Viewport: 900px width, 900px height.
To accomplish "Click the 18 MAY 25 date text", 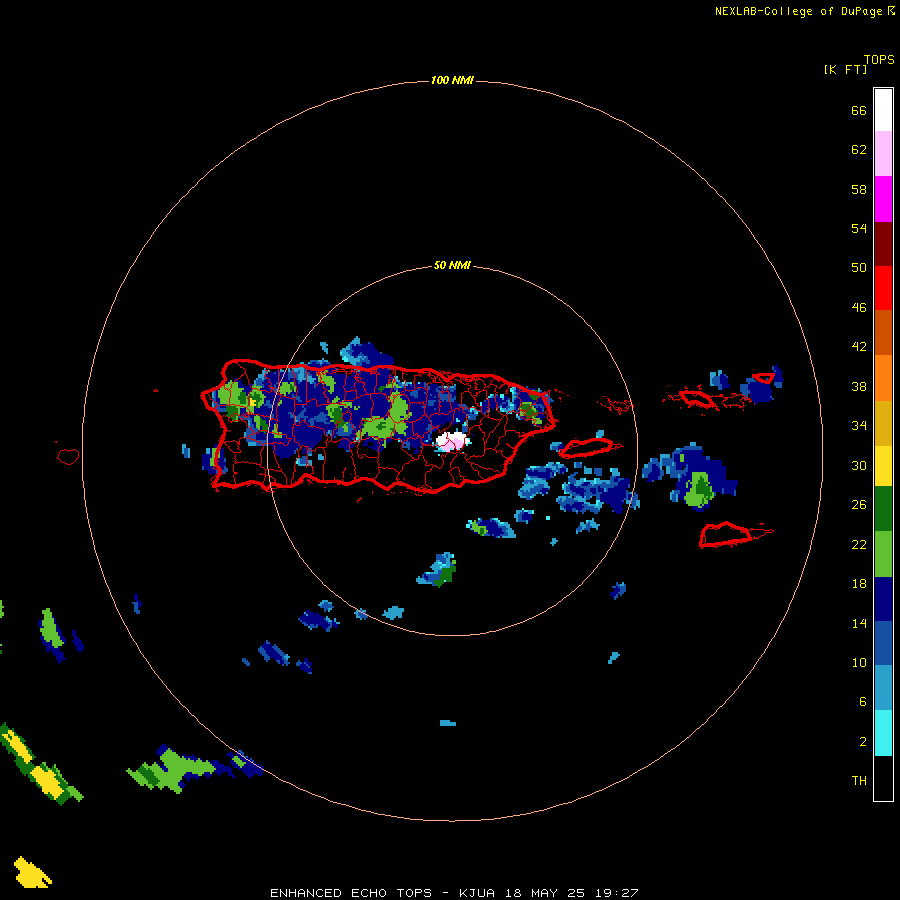I will tap(545, 893).
